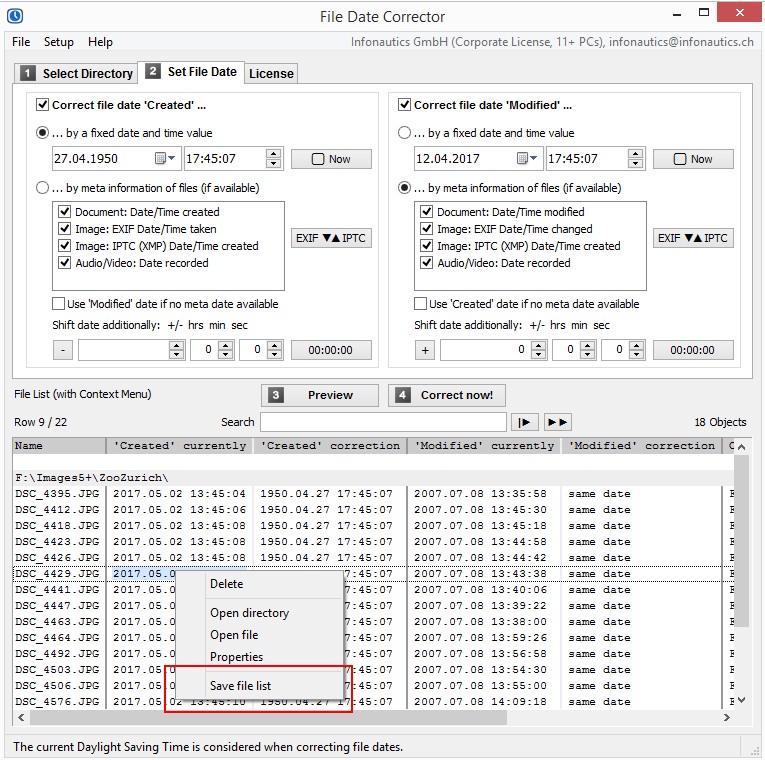Choose Delete from the context menu

click(x=259, y=583)
